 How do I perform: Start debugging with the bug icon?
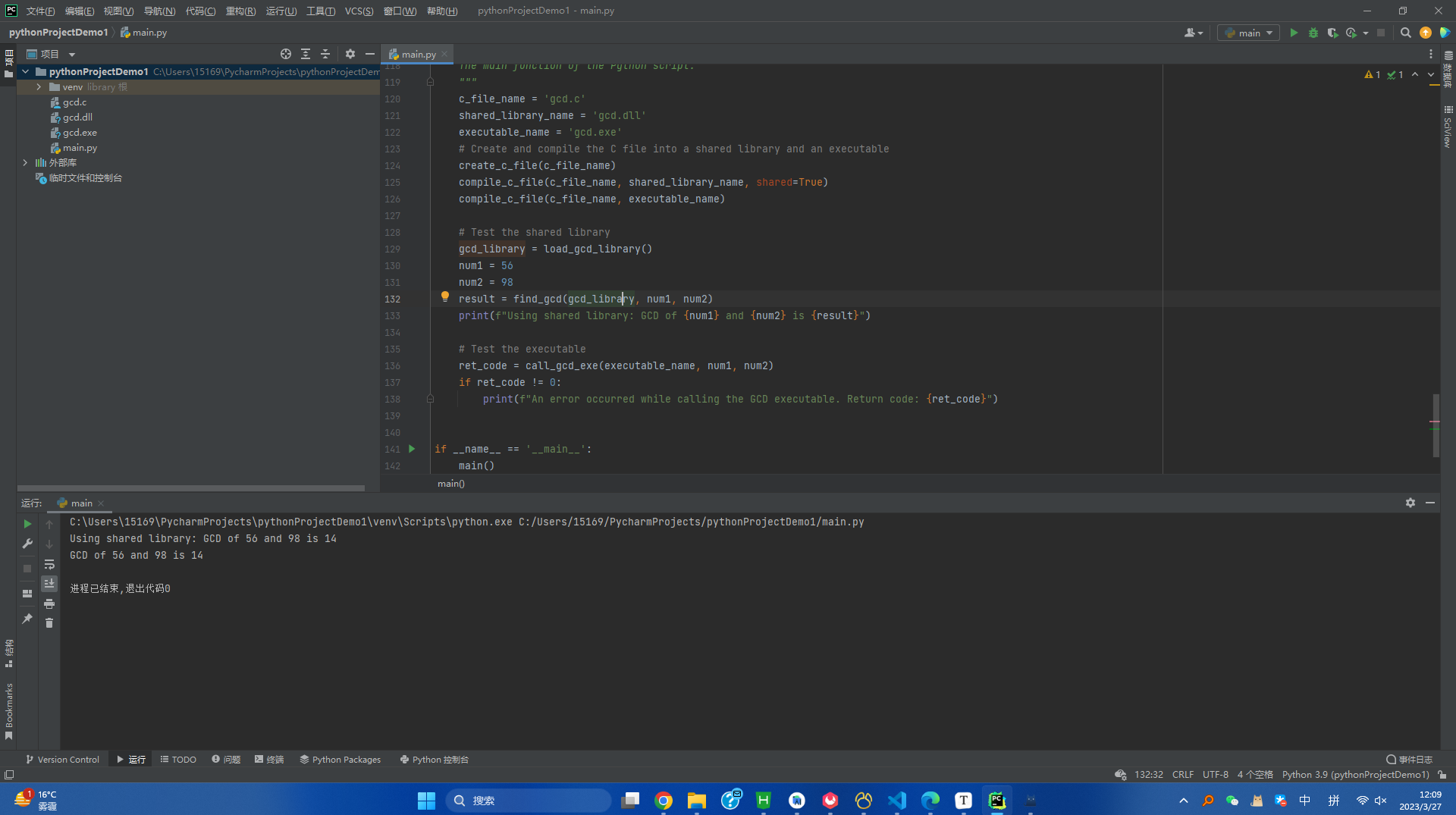pos(1313,33)
